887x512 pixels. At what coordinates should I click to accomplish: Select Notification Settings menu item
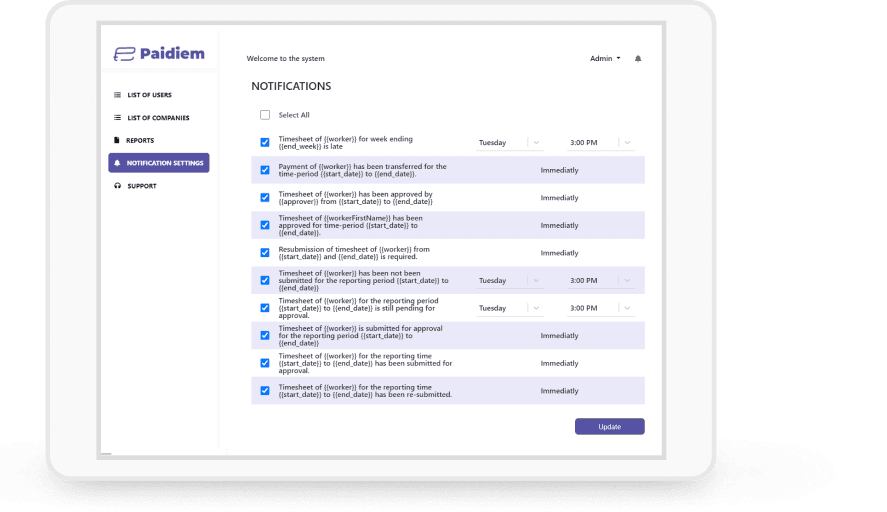pos(159,163)
